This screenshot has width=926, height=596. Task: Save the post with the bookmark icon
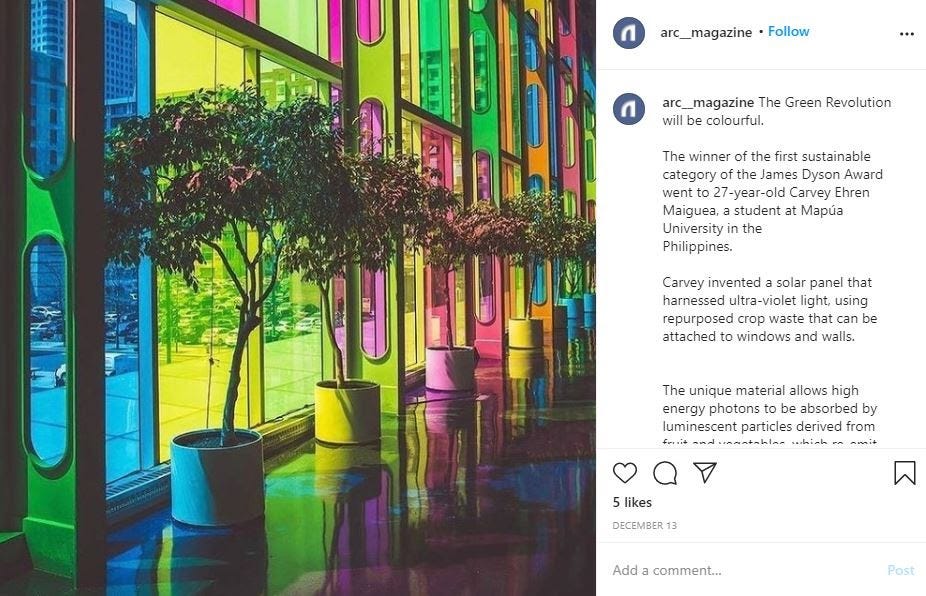(x=904, y=473)
